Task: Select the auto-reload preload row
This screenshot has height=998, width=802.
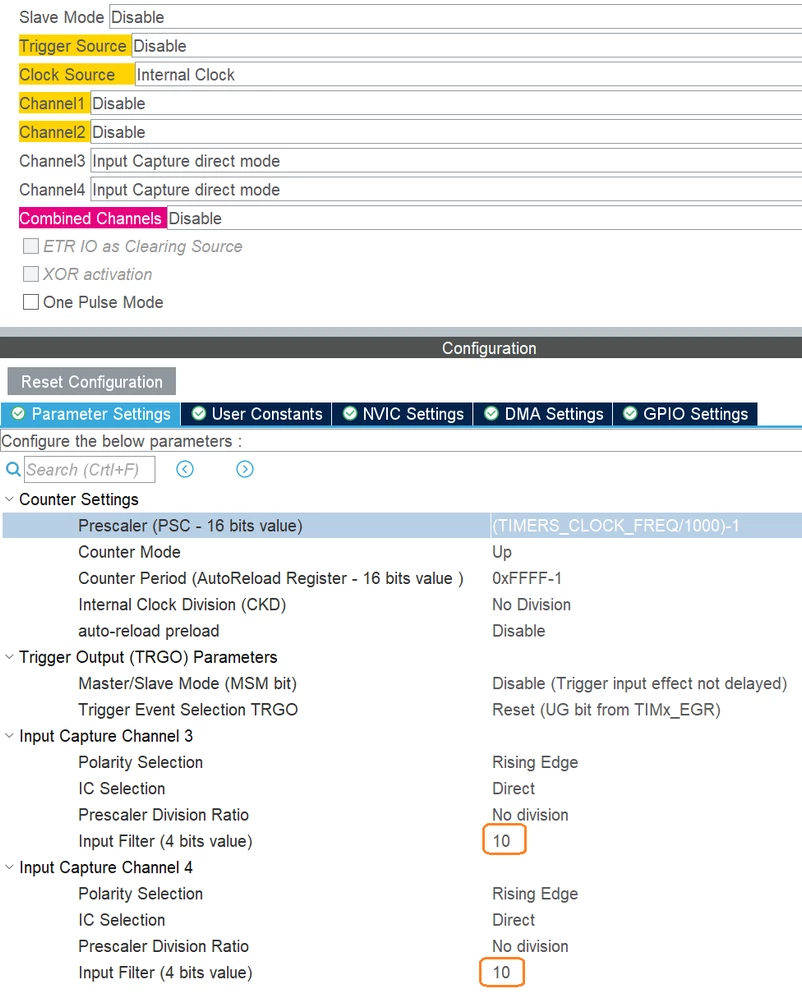Action: pos(402,631)
